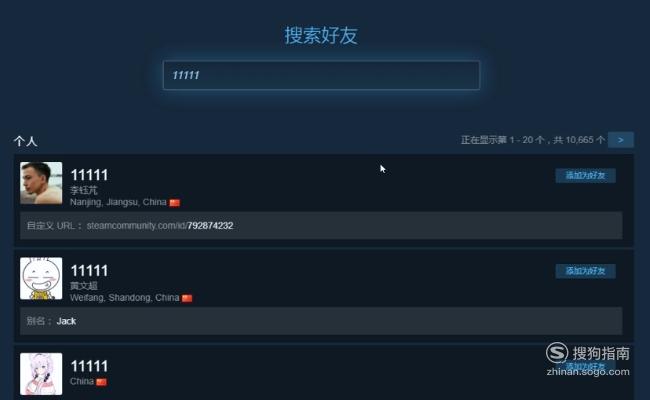Image resolution: width=650 pixels, height=400 pixels.
Task: Open third 11111 profile name link
Action: tap(89, 366)
